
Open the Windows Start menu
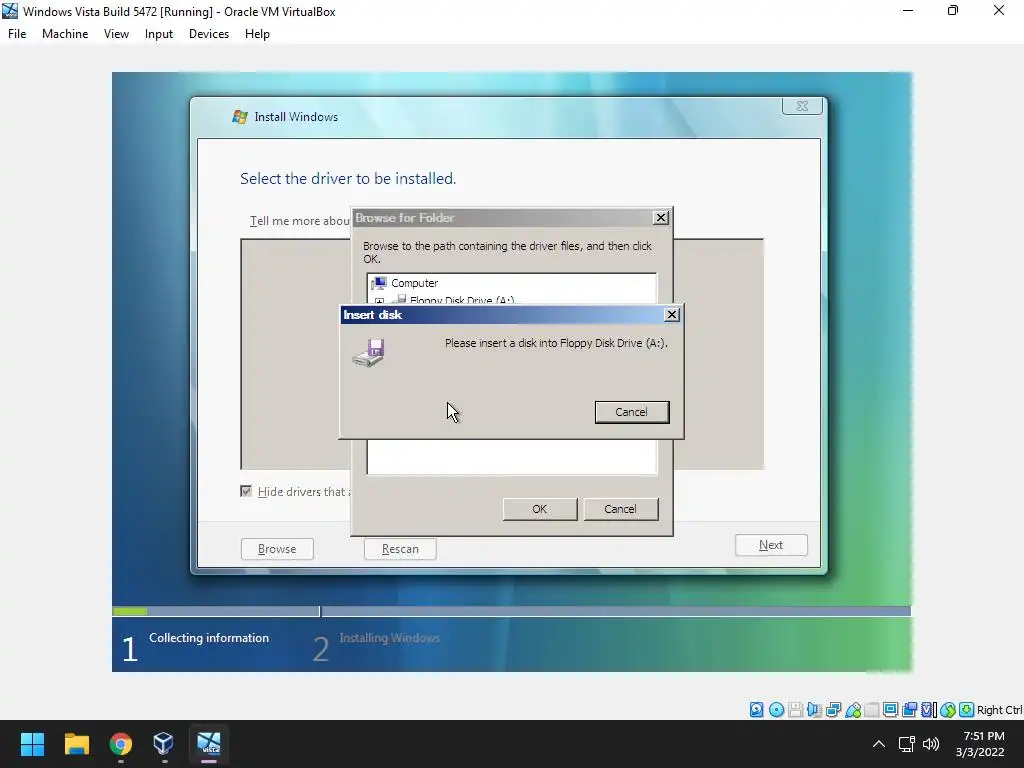coord(32,744)
